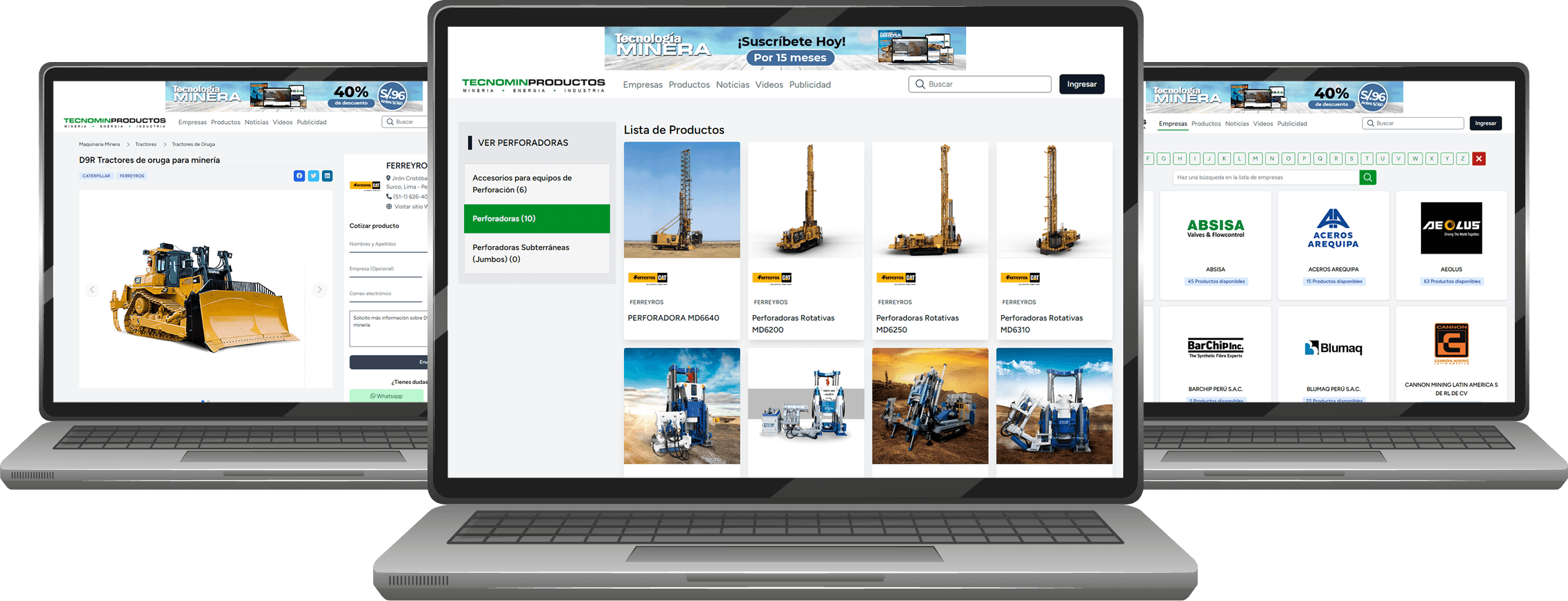Click FERREYROS tag under D9R title
The image size is (1568, 601).
132,176
